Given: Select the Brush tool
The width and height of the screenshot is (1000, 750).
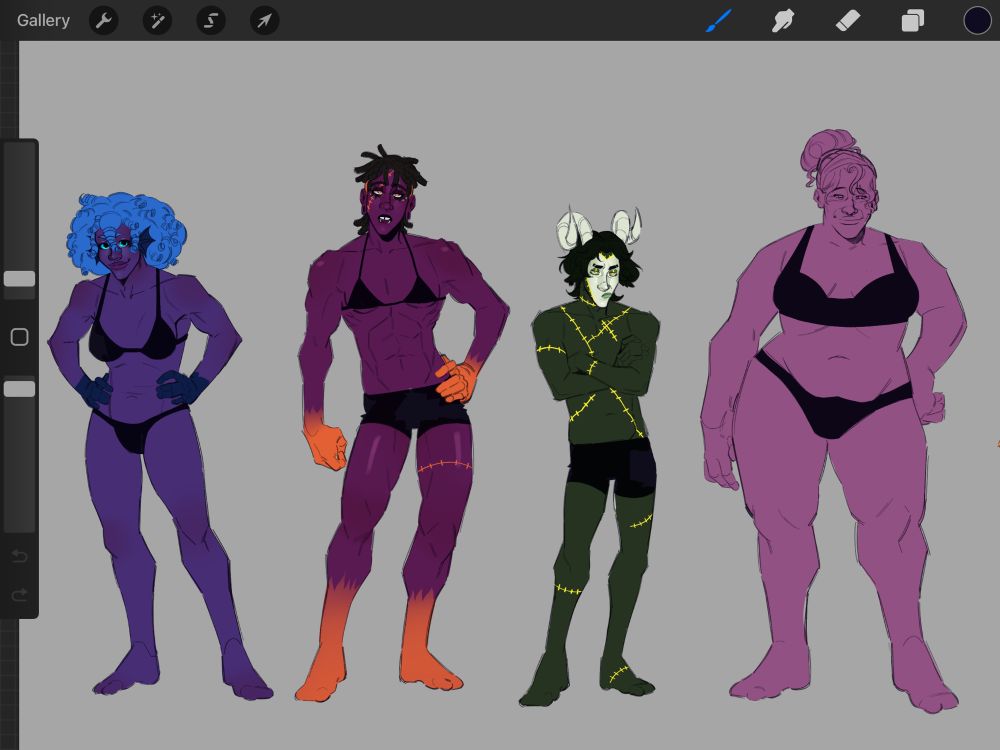Looking at the screenshot, I should pos(719,20).
